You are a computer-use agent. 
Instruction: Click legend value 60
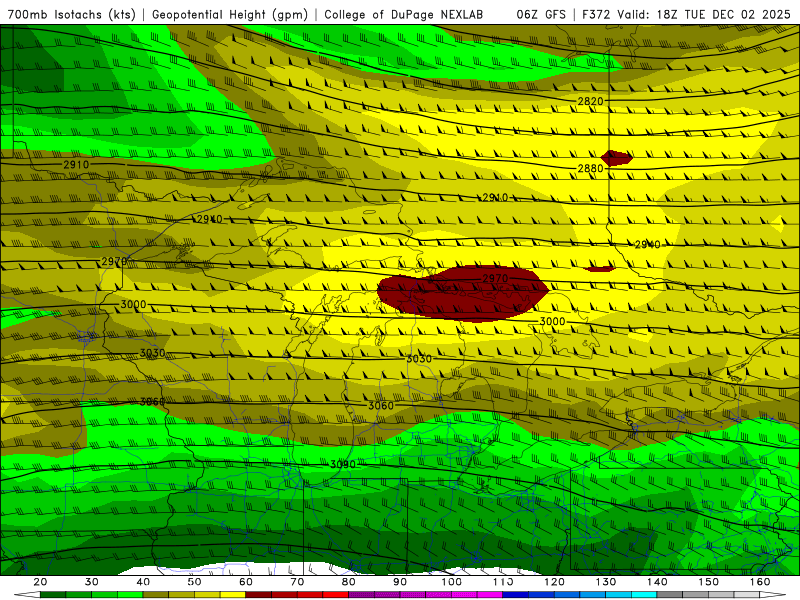(246, 582)
